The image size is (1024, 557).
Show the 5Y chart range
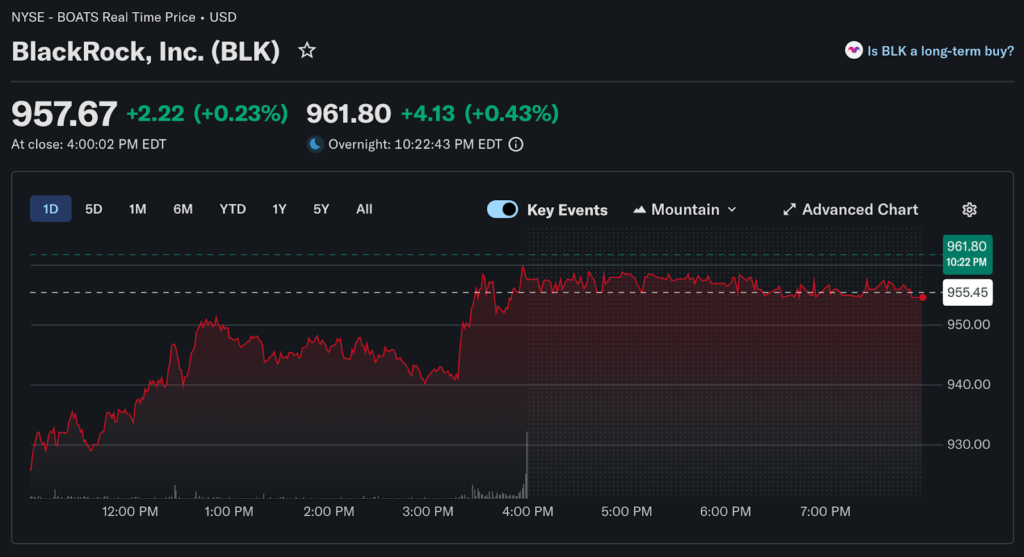point(320,209)
